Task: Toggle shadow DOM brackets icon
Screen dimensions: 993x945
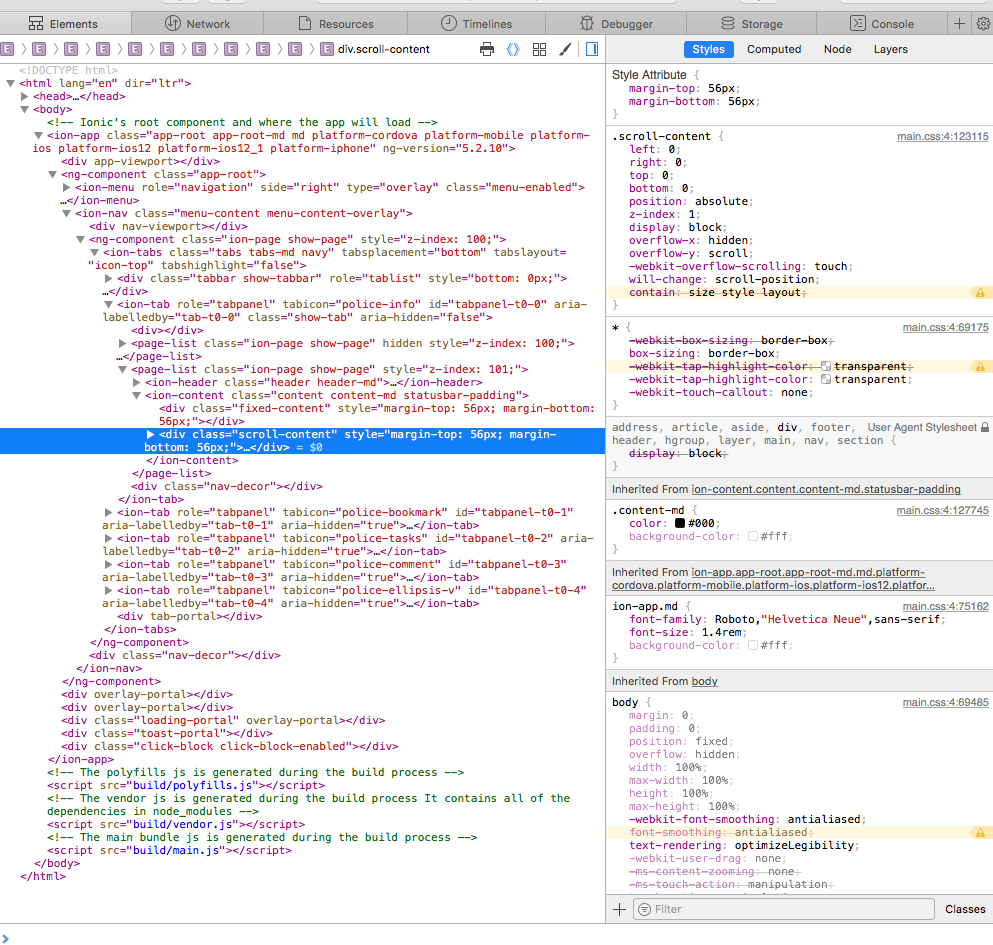Action: pos(513,49)
